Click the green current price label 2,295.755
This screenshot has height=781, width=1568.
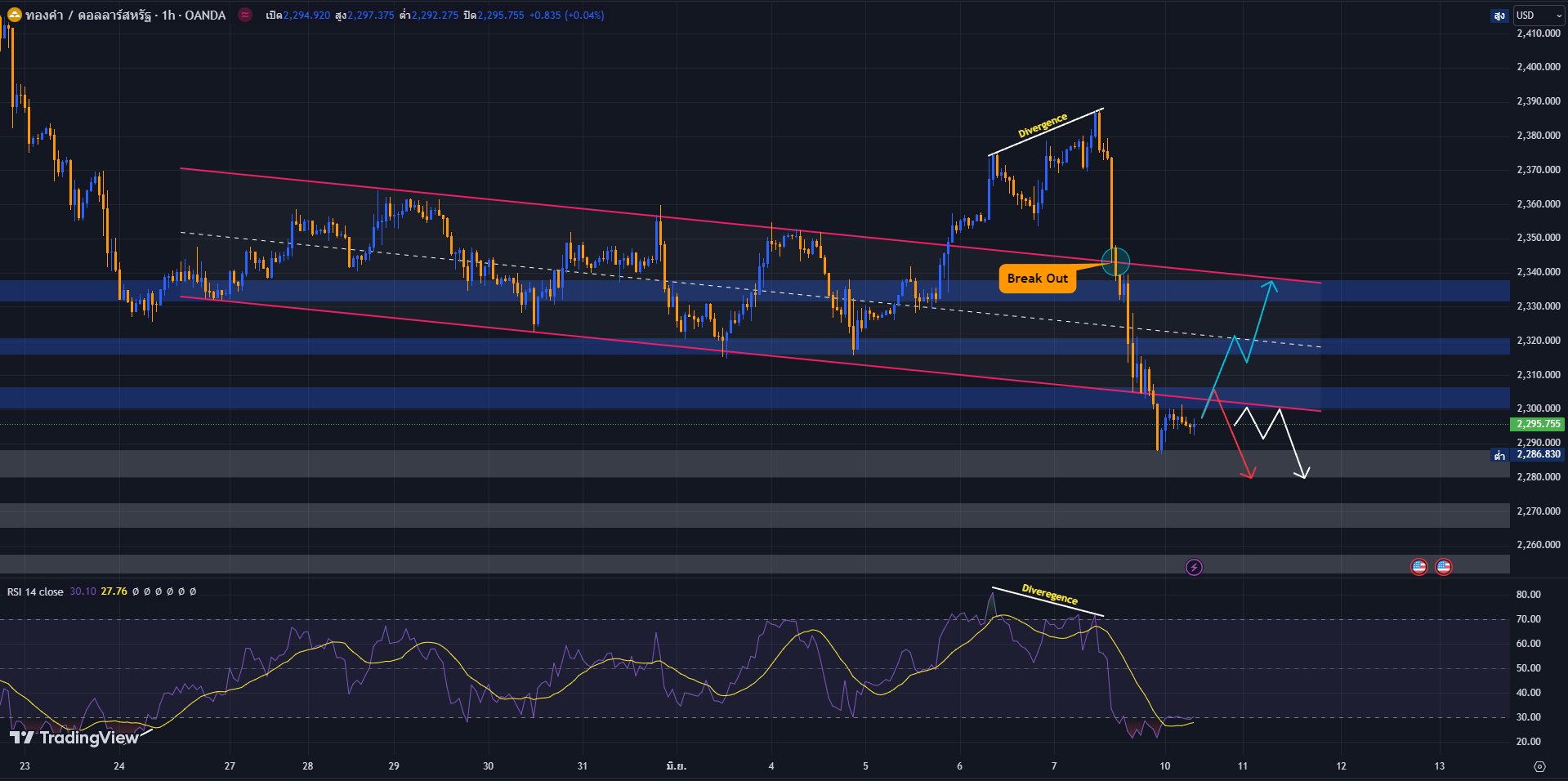tap(1539, 424)
